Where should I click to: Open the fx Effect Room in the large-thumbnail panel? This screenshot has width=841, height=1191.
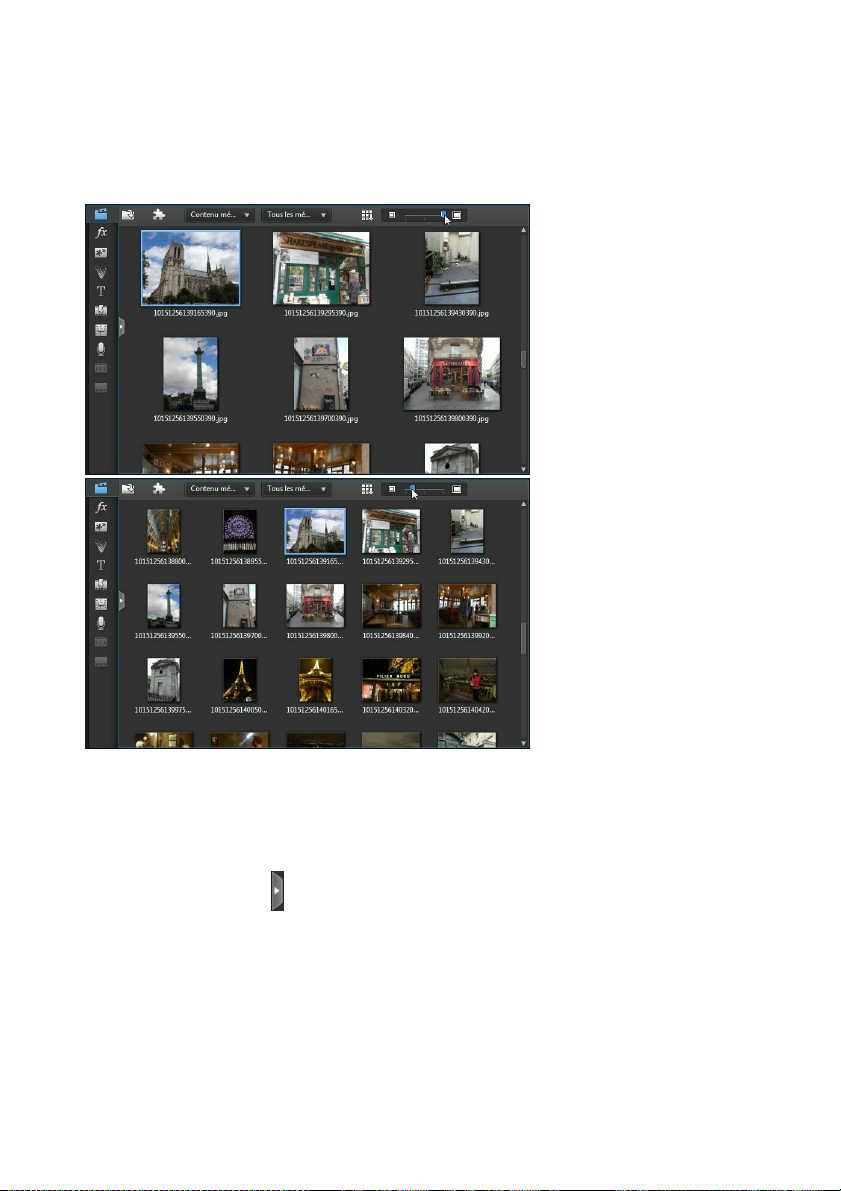tap(100, 233)
